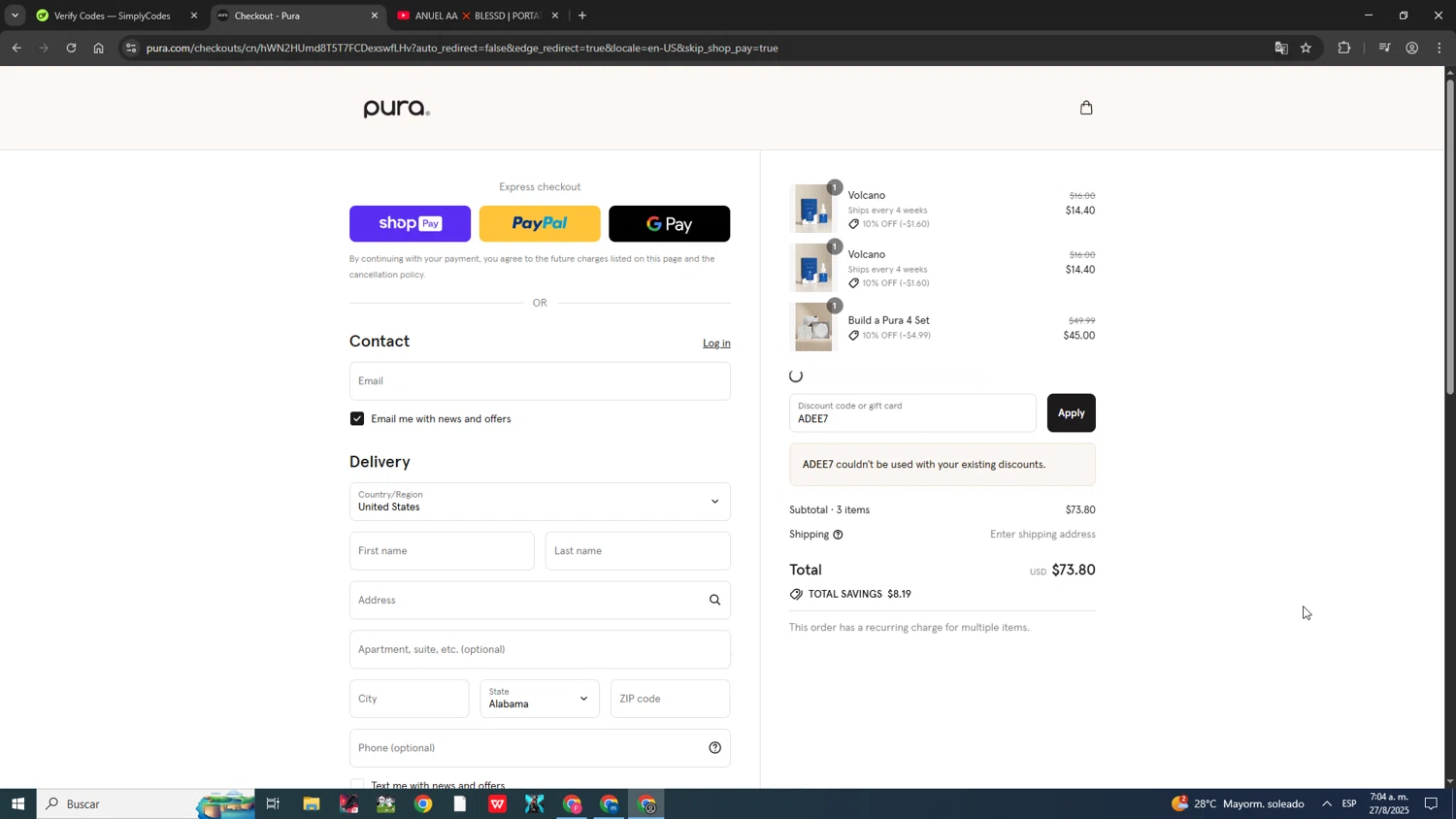Open a new browser tab
Image resolution: width=1456 pixels, height=819 pixels.
coord(582,16)
